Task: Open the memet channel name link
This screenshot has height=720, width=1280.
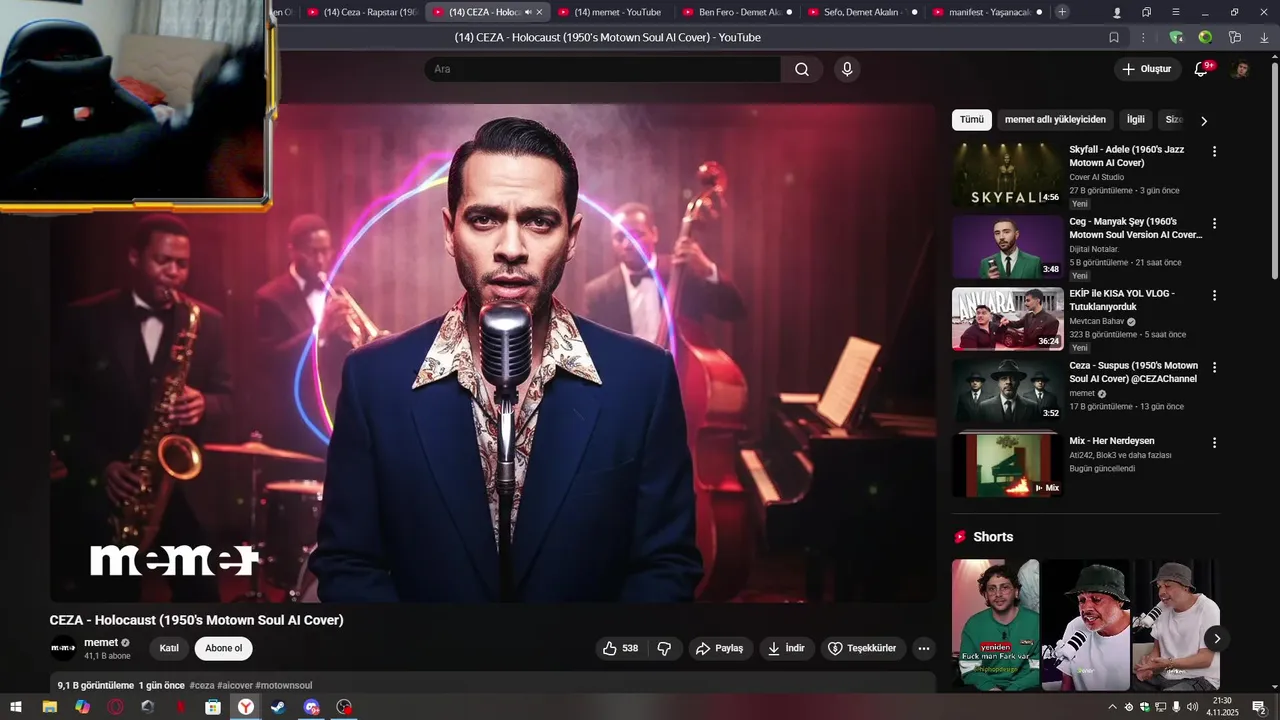Action: [x=101, y=642]
